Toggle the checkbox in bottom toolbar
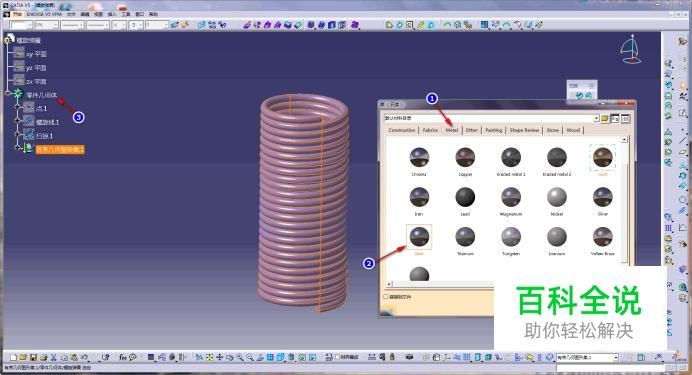 click(338, 357)
